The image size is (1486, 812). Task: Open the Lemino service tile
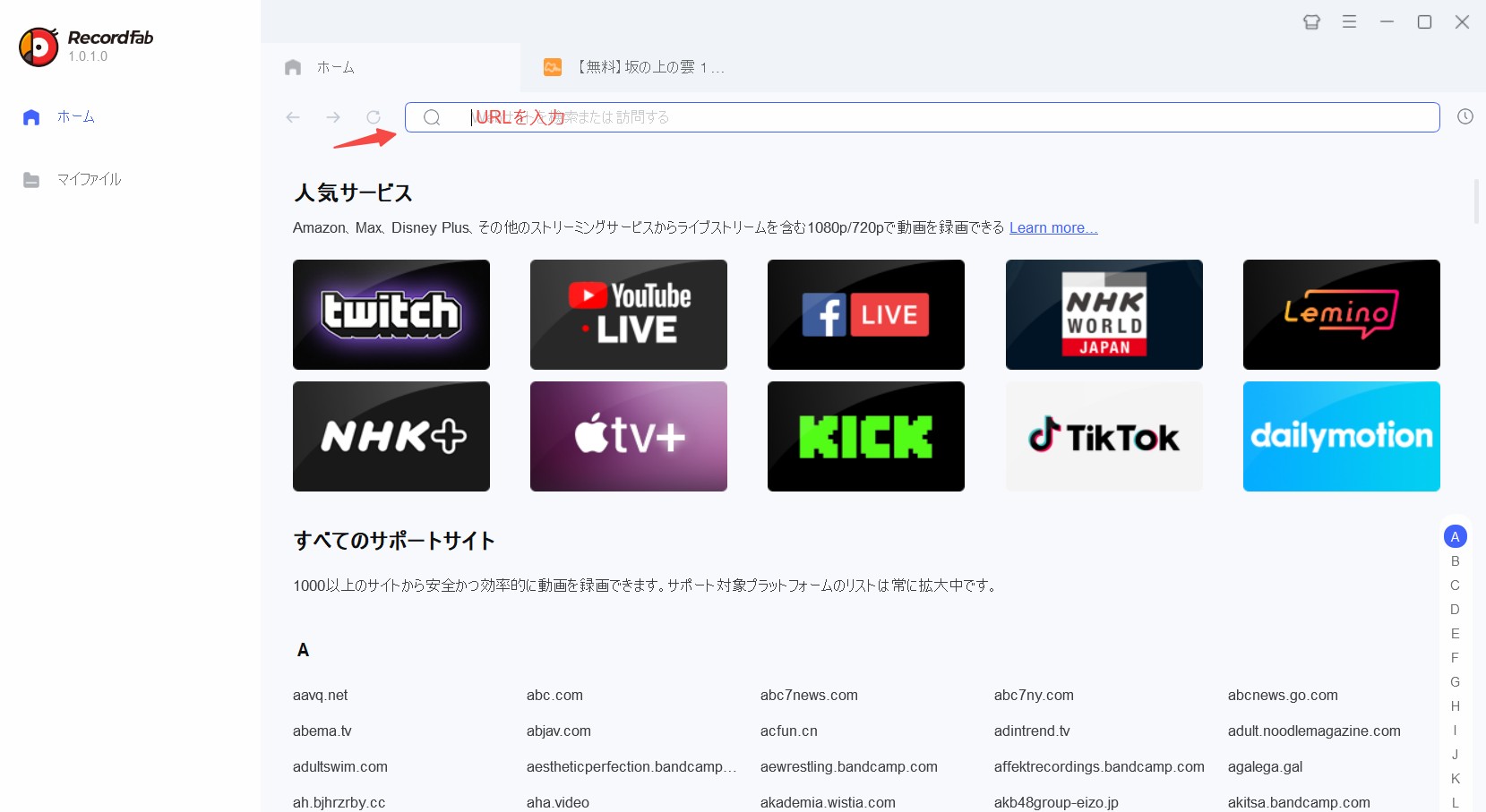(1342, 314)
